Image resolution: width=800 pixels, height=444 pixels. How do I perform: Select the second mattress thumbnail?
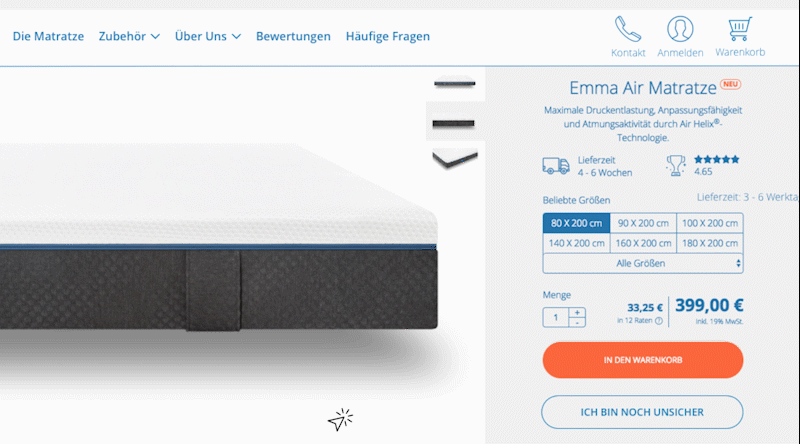point(454,122)
